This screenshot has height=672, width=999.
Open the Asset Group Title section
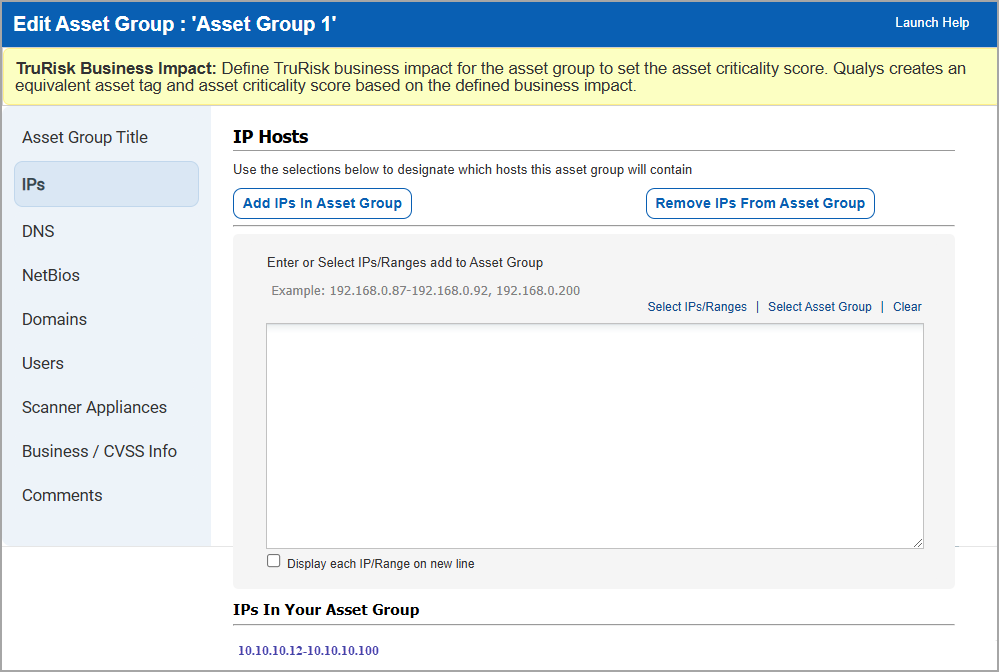point(85,137)
